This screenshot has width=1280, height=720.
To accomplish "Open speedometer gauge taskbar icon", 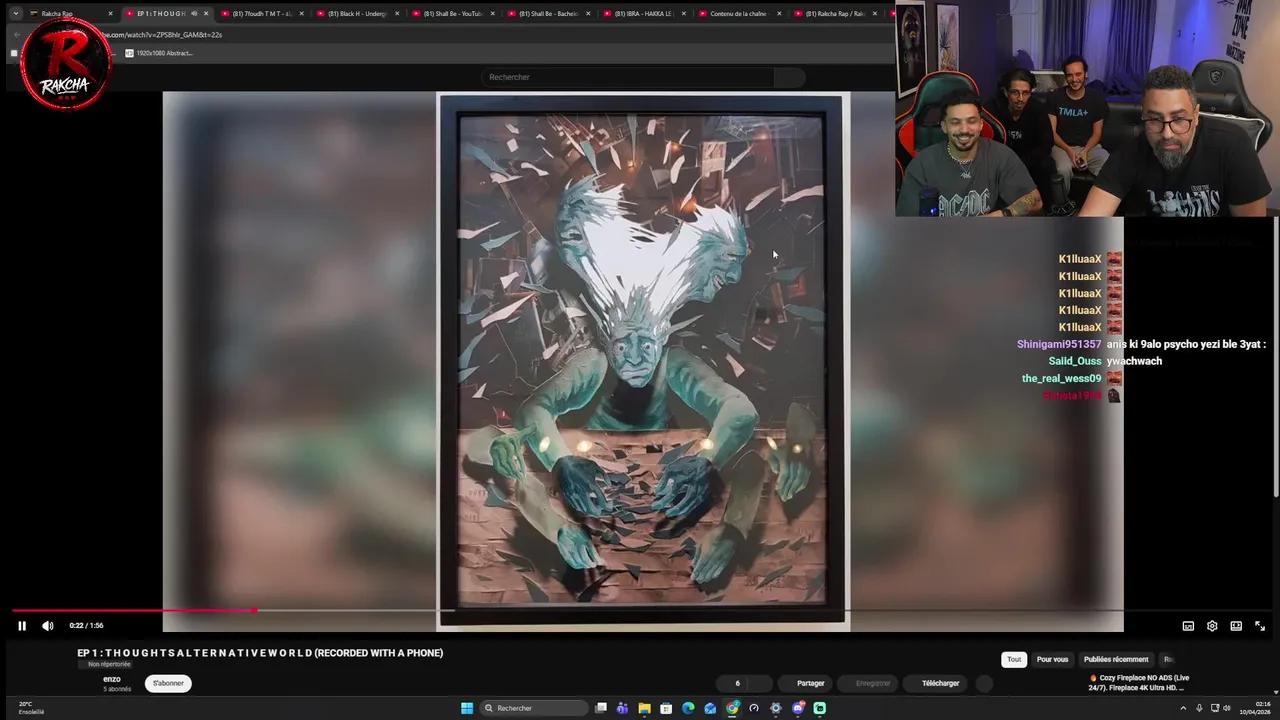I will [754, 708].
